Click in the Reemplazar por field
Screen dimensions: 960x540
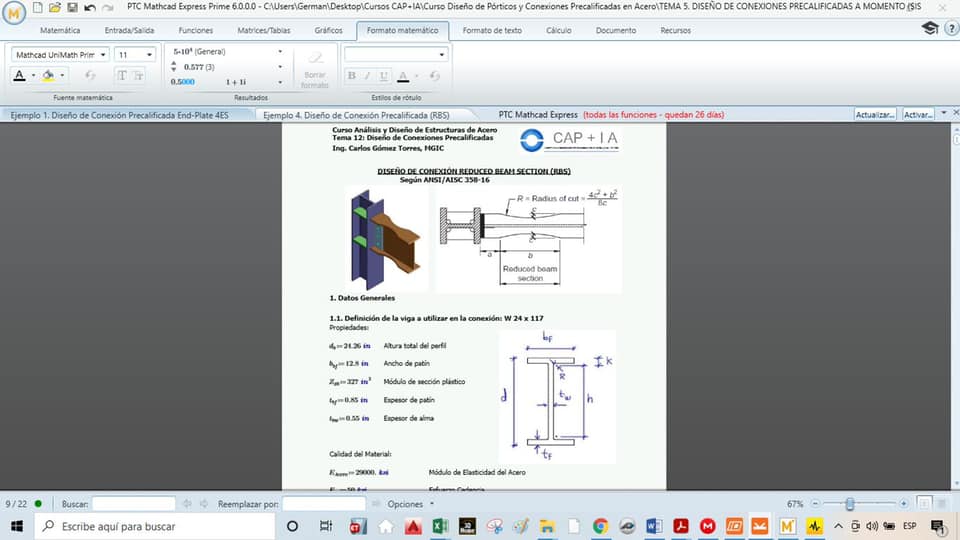[324, 504]
